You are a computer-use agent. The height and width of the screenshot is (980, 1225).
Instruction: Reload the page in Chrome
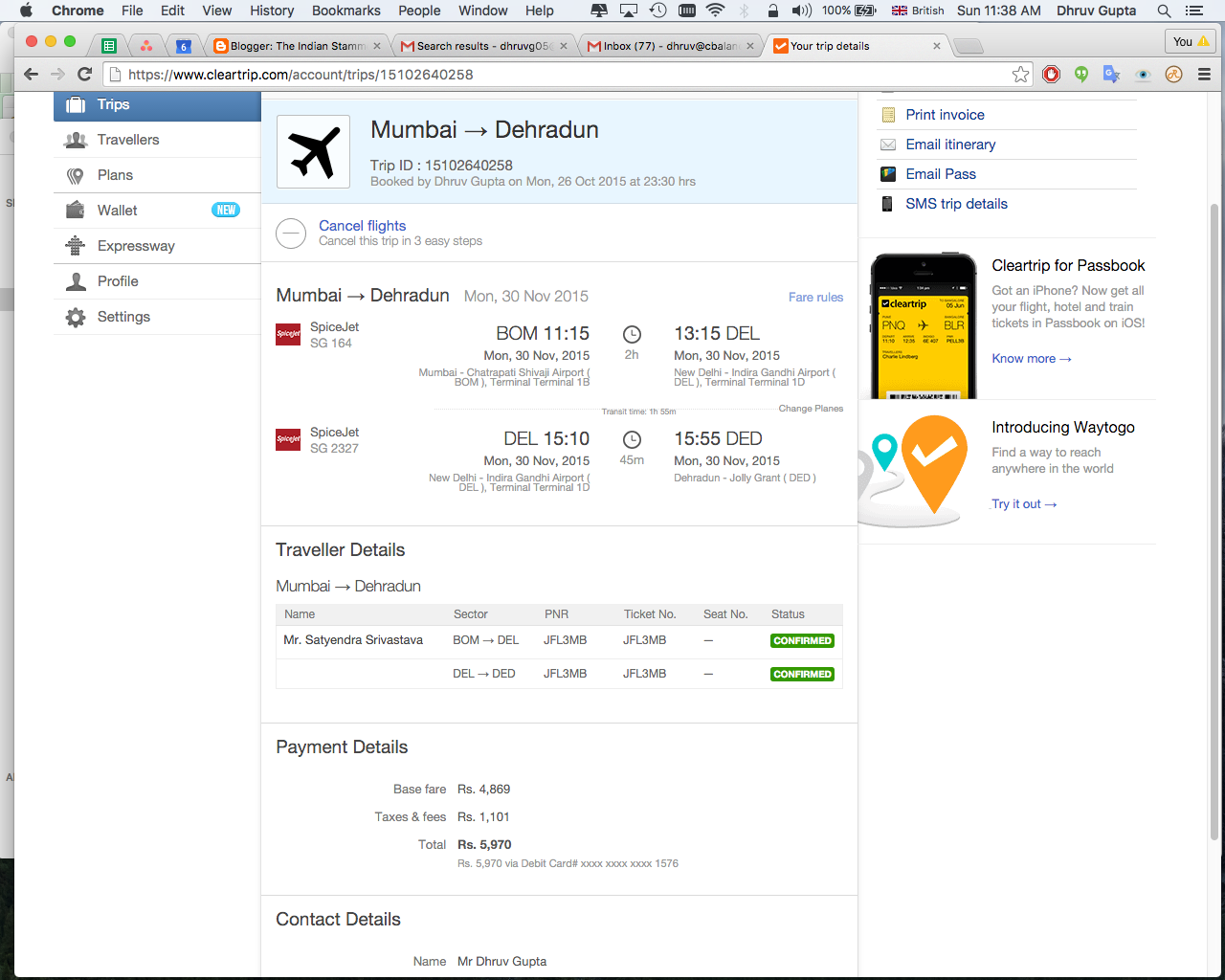[x=85, y=75]
